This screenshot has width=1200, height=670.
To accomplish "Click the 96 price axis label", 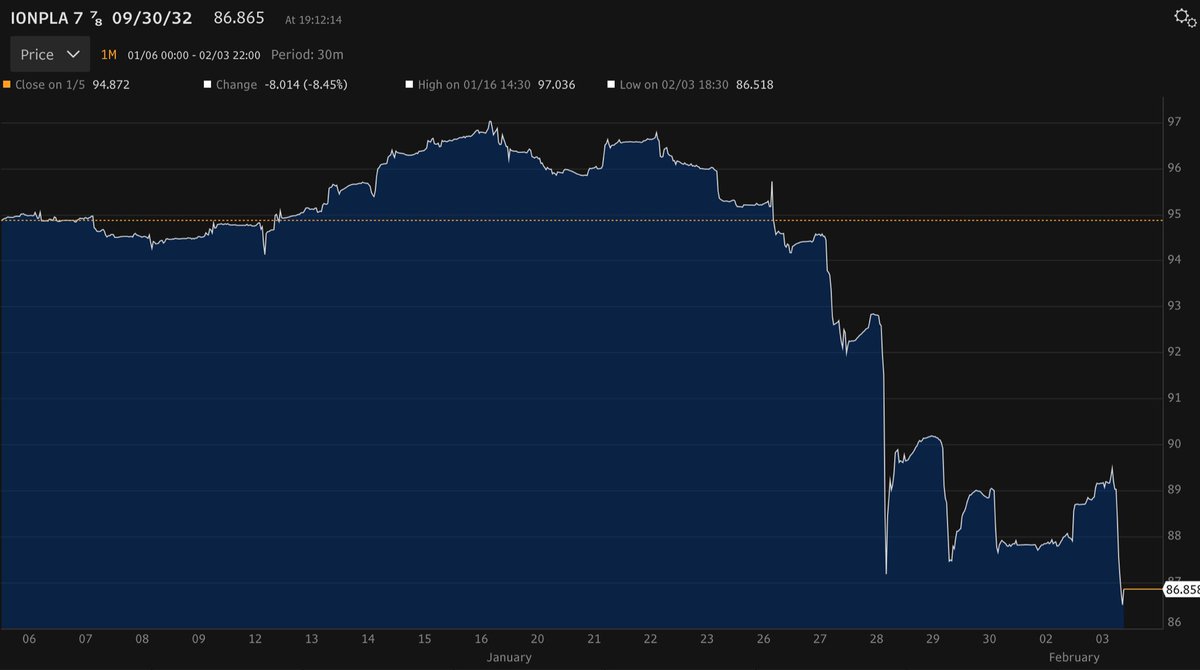I will click(1175, 168).
